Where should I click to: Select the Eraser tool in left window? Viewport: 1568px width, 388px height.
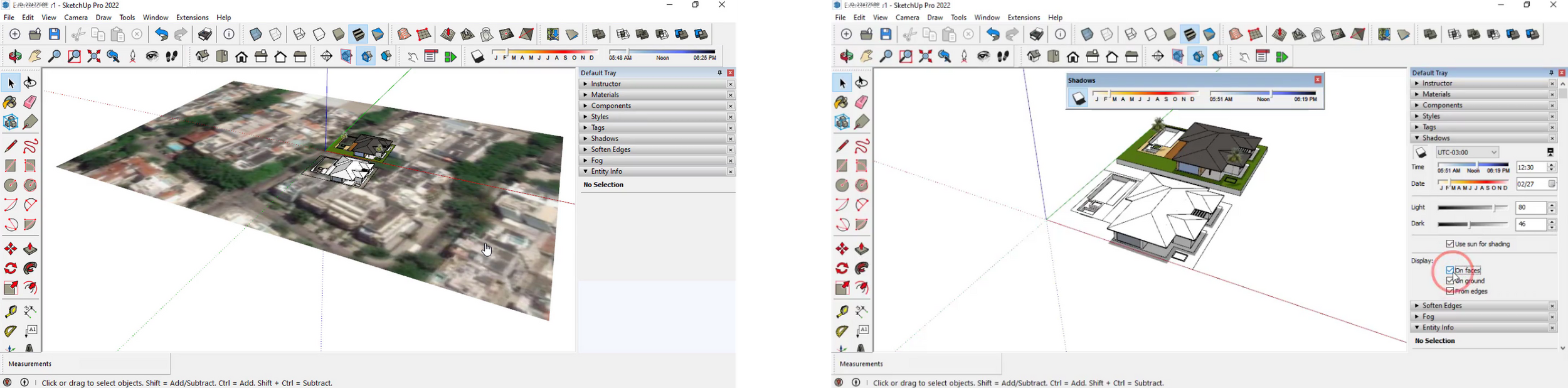30,102
